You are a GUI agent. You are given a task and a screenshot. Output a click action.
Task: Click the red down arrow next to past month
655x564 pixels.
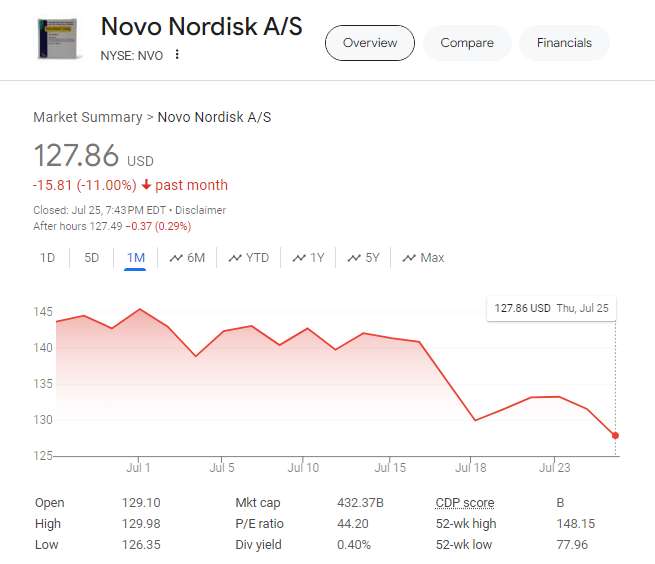(146, 185)
